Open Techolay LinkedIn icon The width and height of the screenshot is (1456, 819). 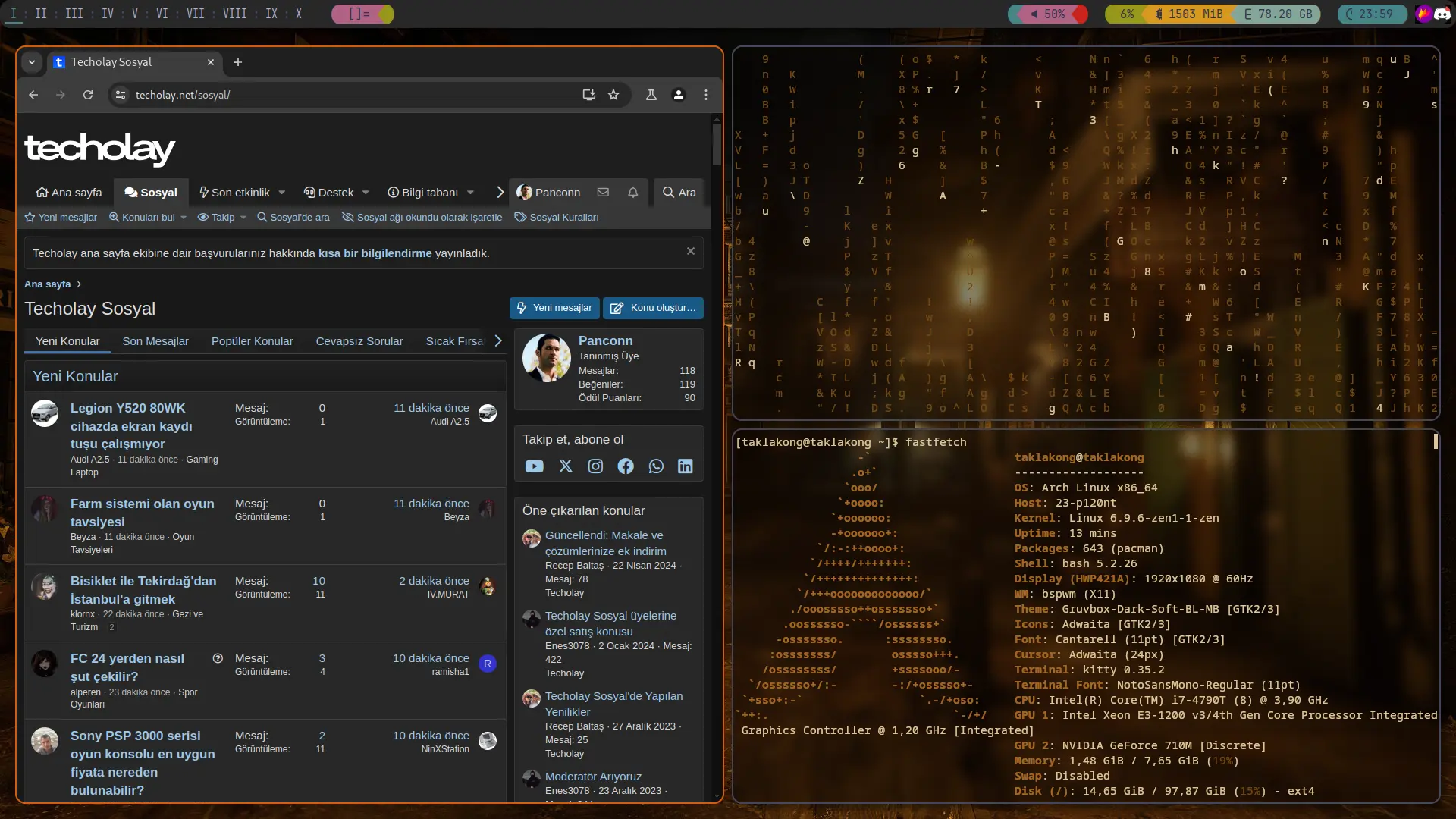tap(686, 466)
